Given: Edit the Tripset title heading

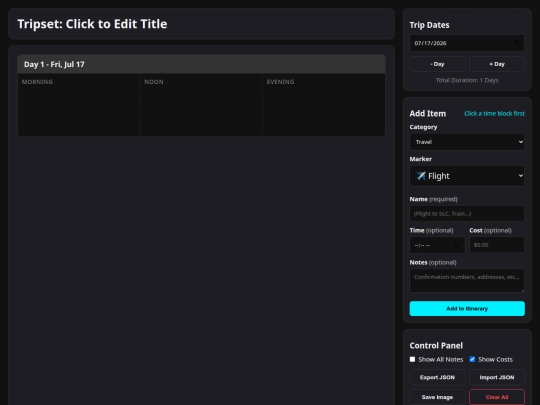Looking at the screenshot, I should [x=92, y=24].
